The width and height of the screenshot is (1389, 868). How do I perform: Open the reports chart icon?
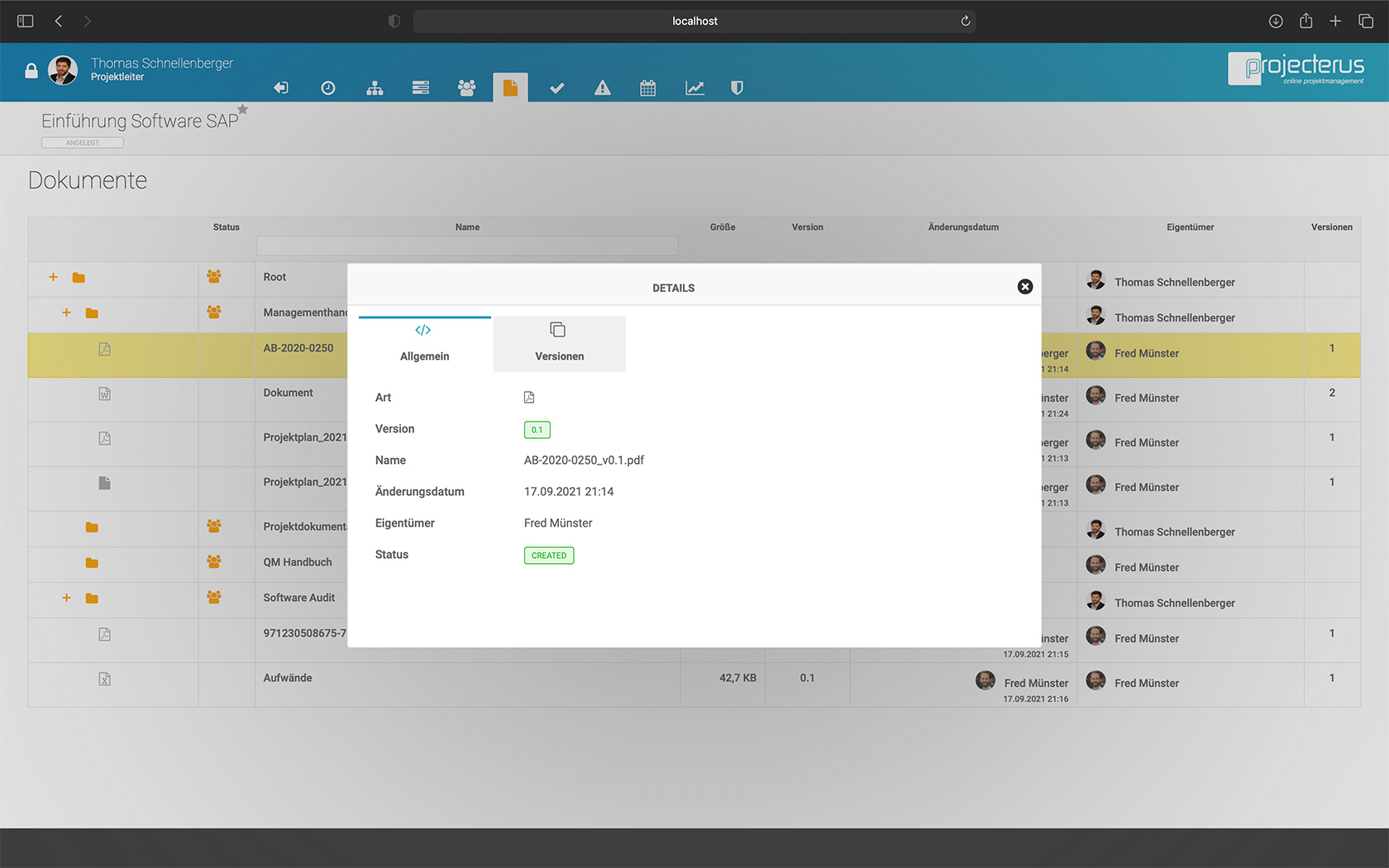[694, 87]
